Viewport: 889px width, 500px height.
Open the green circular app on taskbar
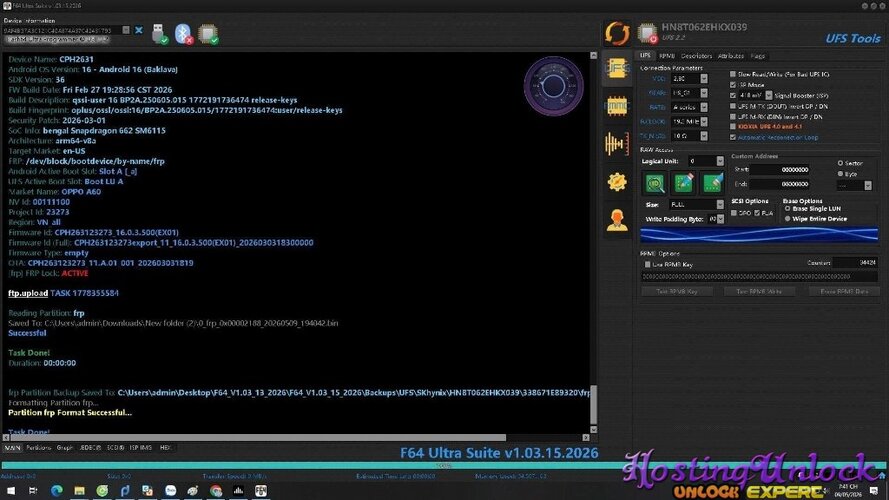pos(102,491)
